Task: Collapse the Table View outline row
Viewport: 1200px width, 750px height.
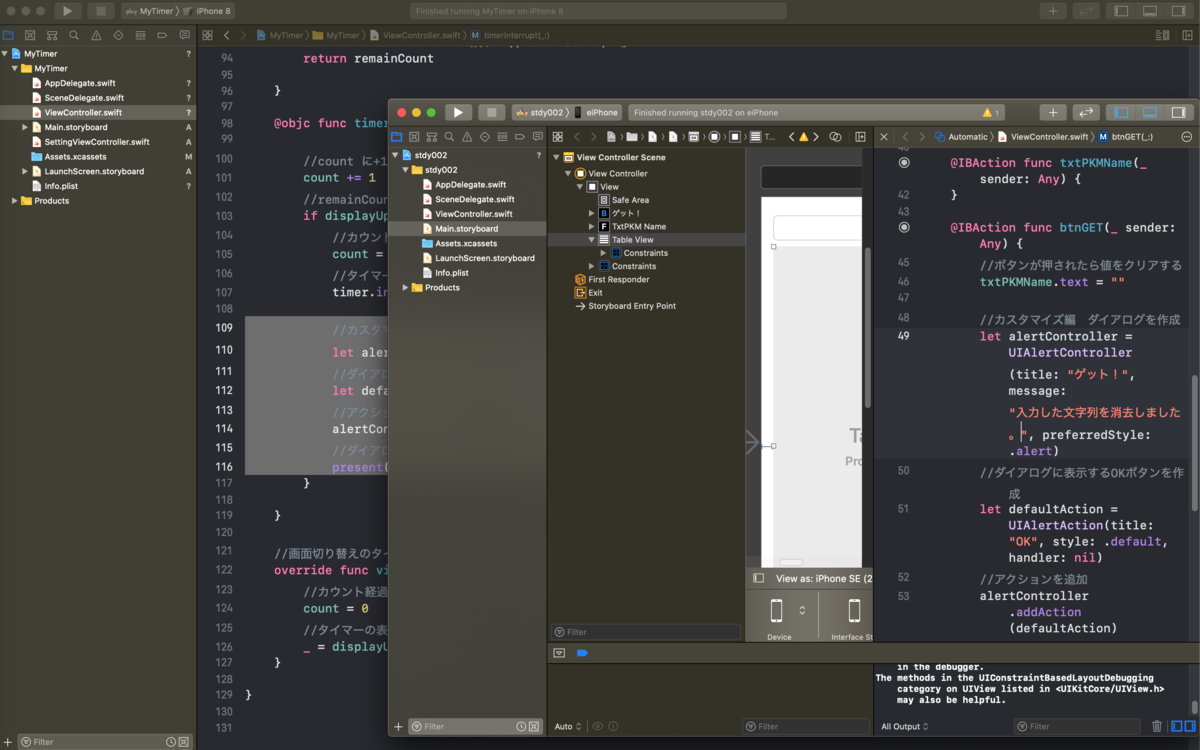Action: point(592,240)
